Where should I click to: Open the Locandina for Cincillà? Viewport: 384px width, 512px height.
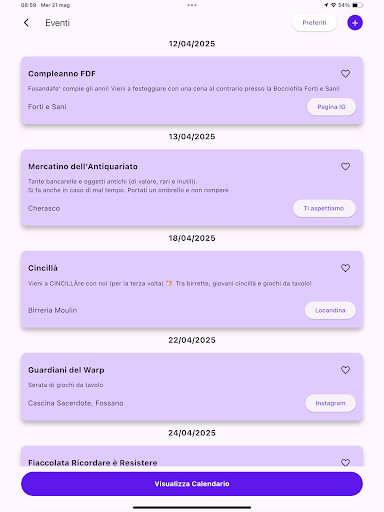330,310
